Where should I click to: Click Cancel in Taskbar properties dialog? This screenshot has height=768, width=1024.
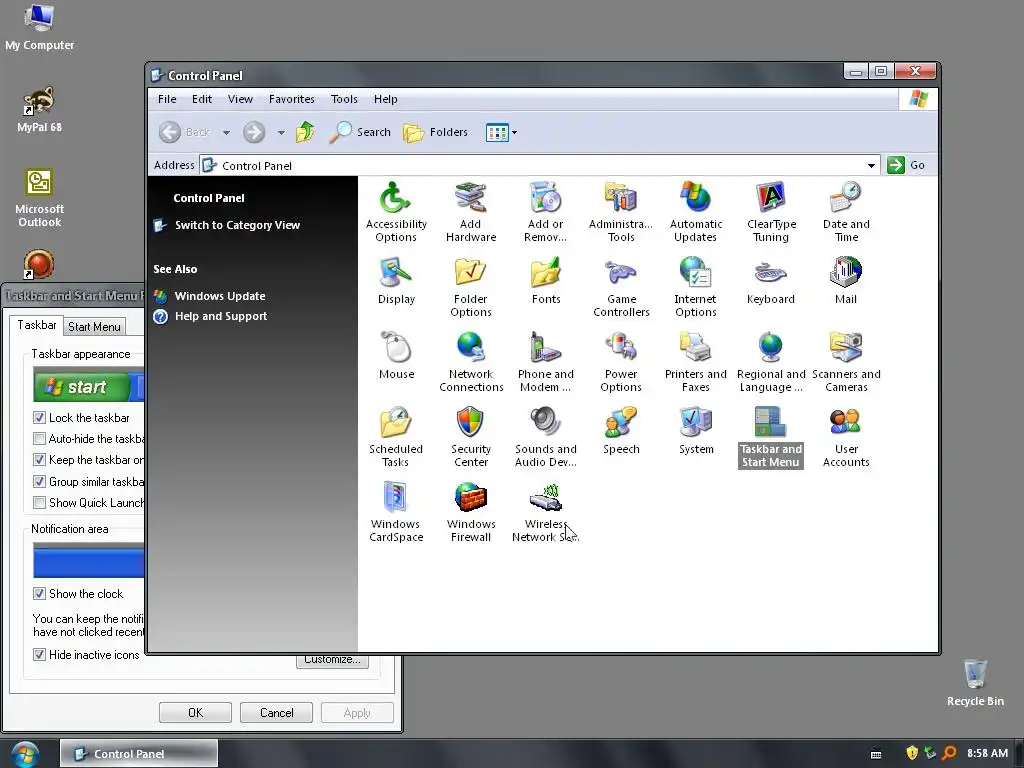pos(276,712)
